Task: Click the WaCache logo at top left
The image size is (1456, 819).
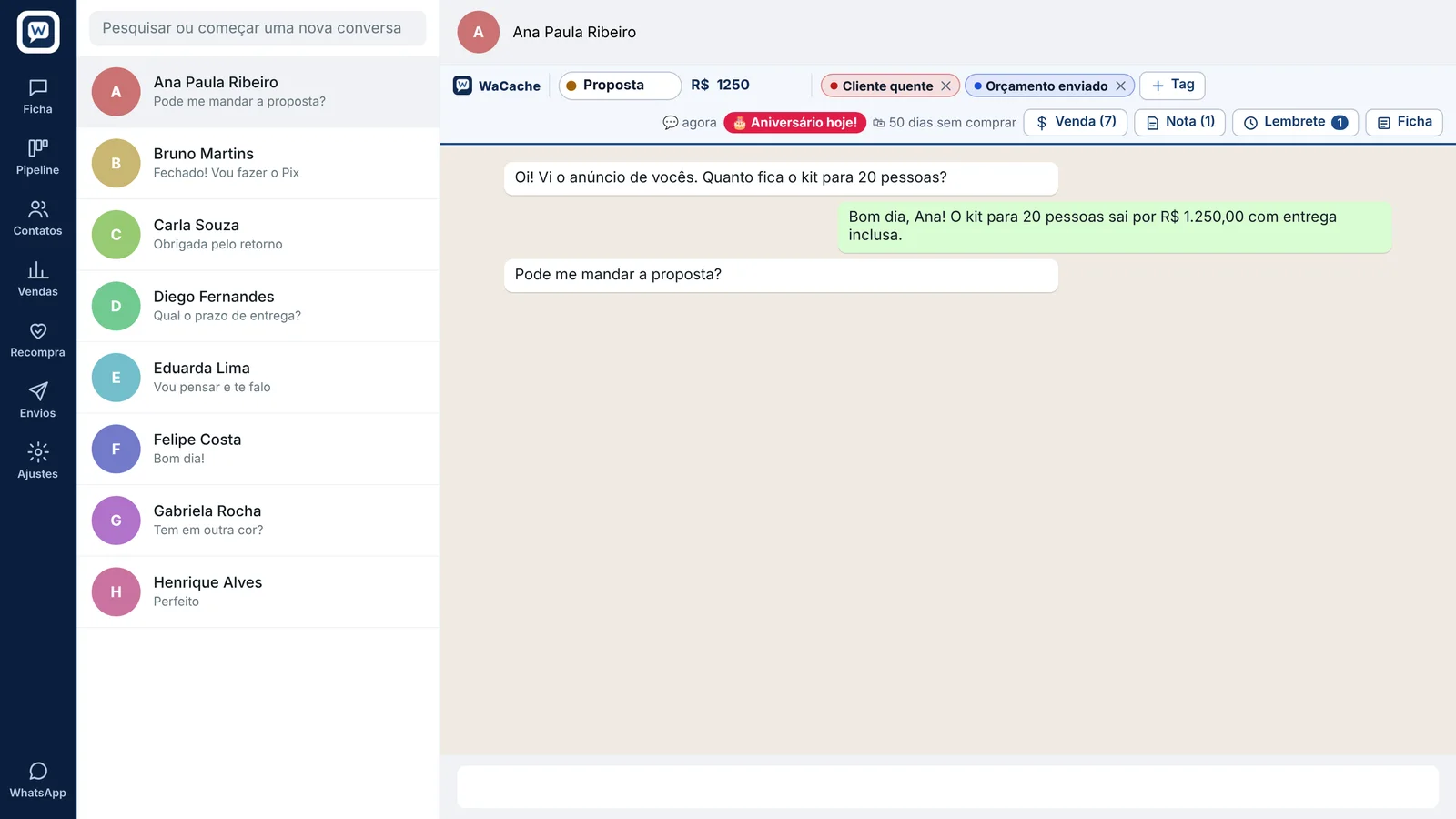Action: coord(38,32)
